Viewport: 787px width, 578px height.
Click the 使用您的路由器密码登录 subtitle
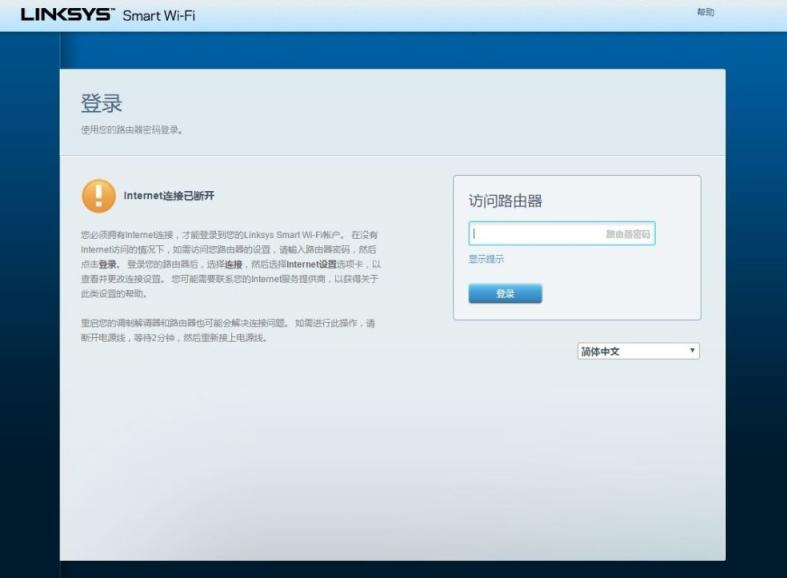click(x=132, y=130)
